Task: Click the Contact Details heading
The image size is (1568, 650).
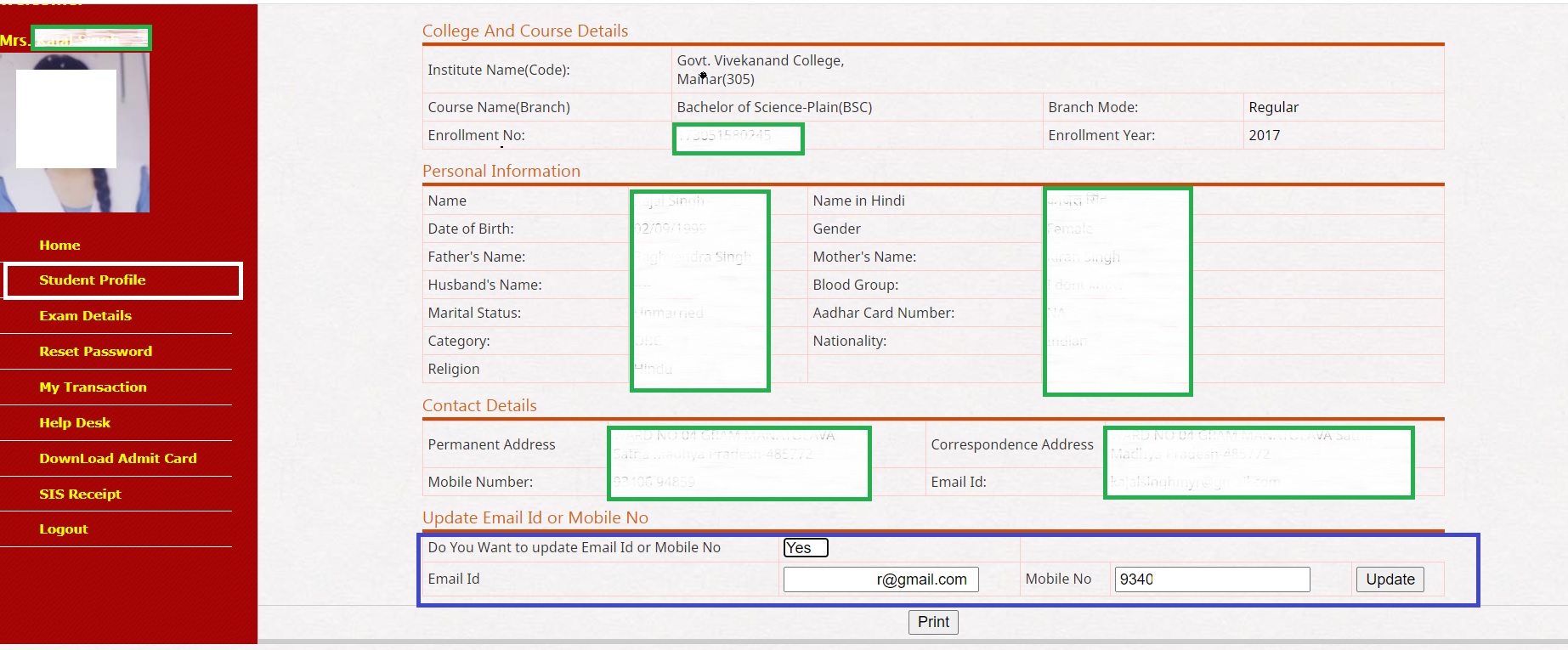Action: tap(479, 406)
